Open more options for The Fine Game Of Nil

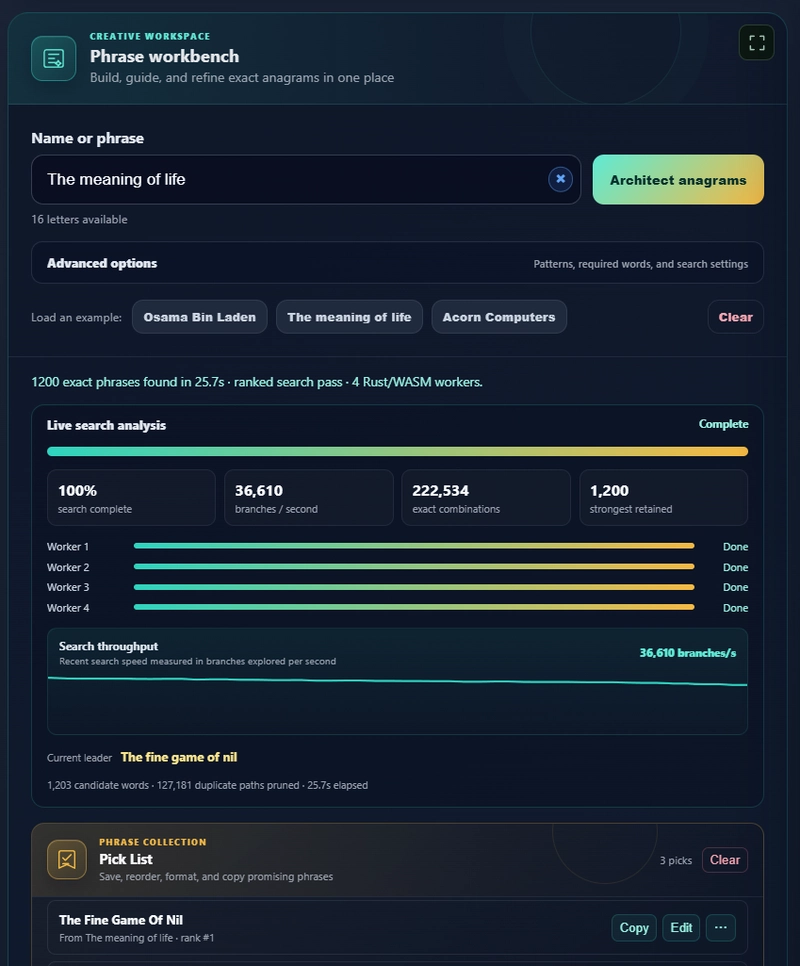click(x=721, y=928)
